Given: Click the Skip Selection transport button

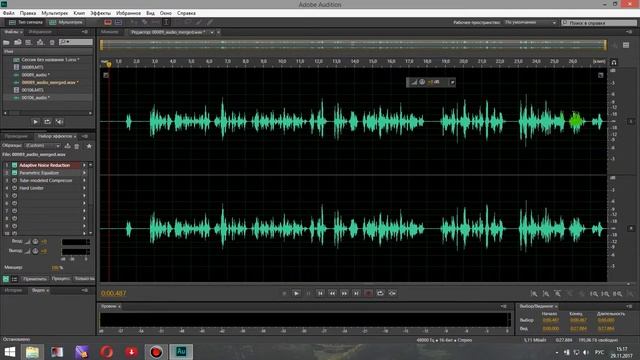Looking at the screenshot, I should tap(392, 293).
